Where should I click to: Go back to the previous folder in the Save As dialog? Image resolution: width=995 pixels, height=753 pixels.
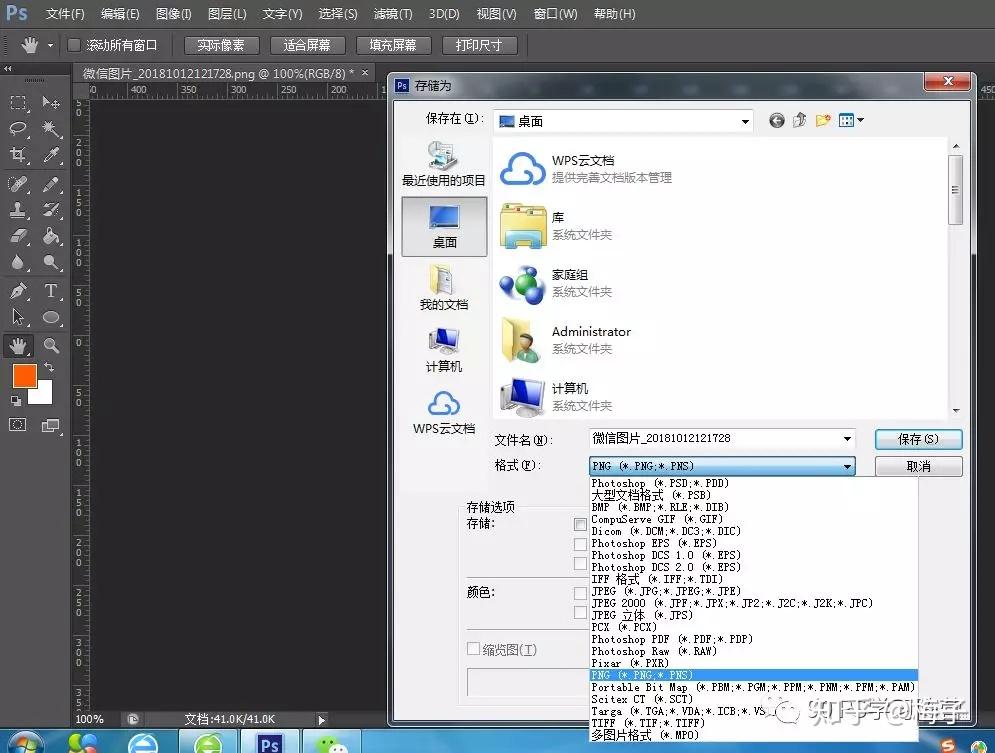tap(776, 120)
